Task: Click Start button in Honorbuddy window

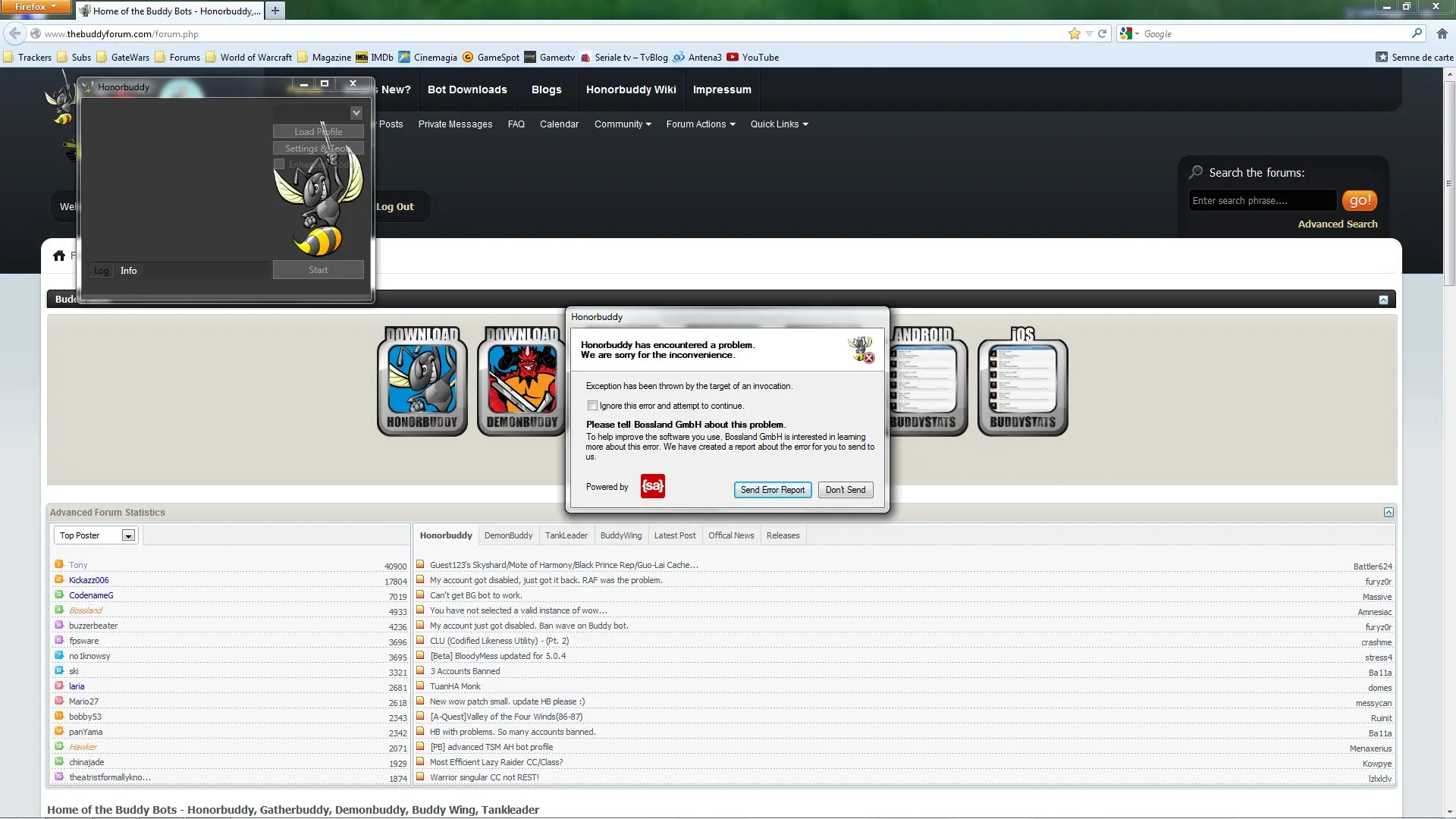Action: coord(318,270)
